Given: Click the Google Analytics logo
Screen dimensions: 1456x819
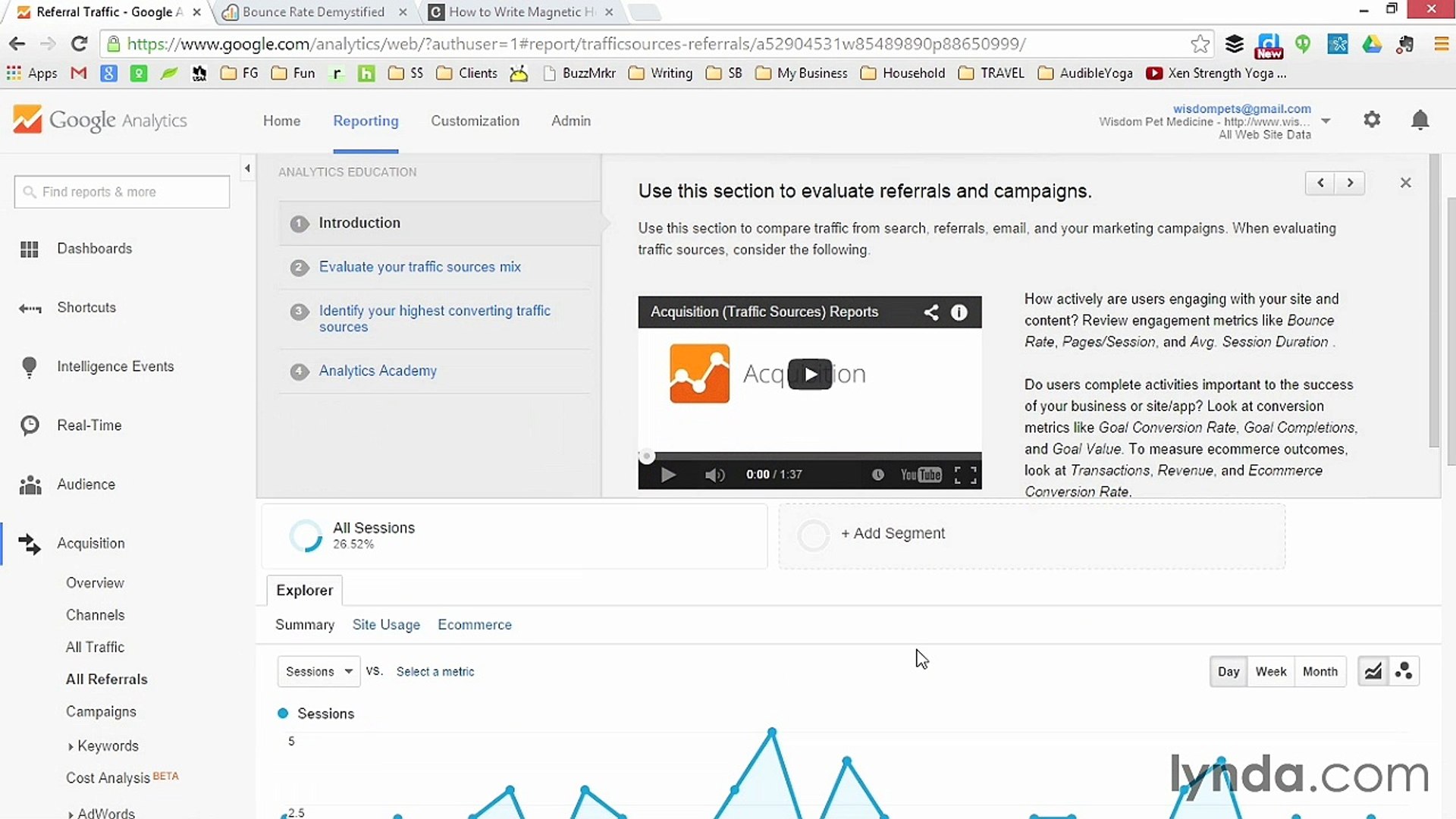Looking at the screenshot, I should [x=99, y=120].
